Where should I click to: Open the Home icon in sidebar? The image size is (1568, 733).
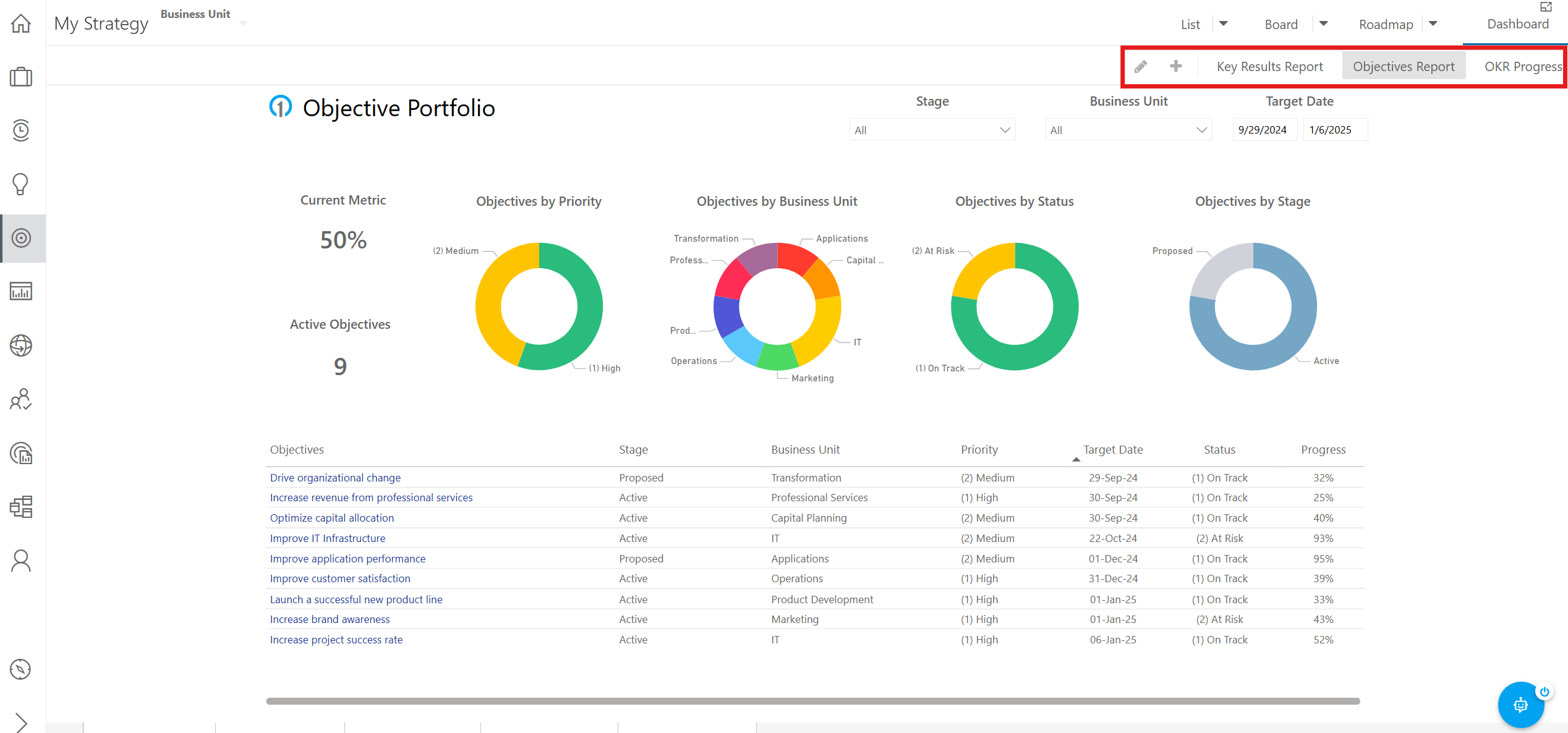coord(21,23)
